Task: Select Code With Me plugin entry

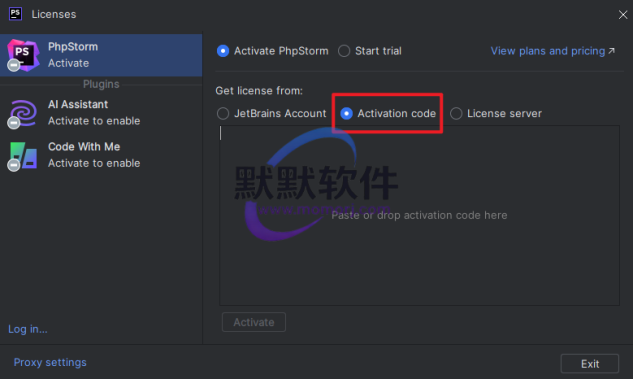Action: [x=101, y=155]
